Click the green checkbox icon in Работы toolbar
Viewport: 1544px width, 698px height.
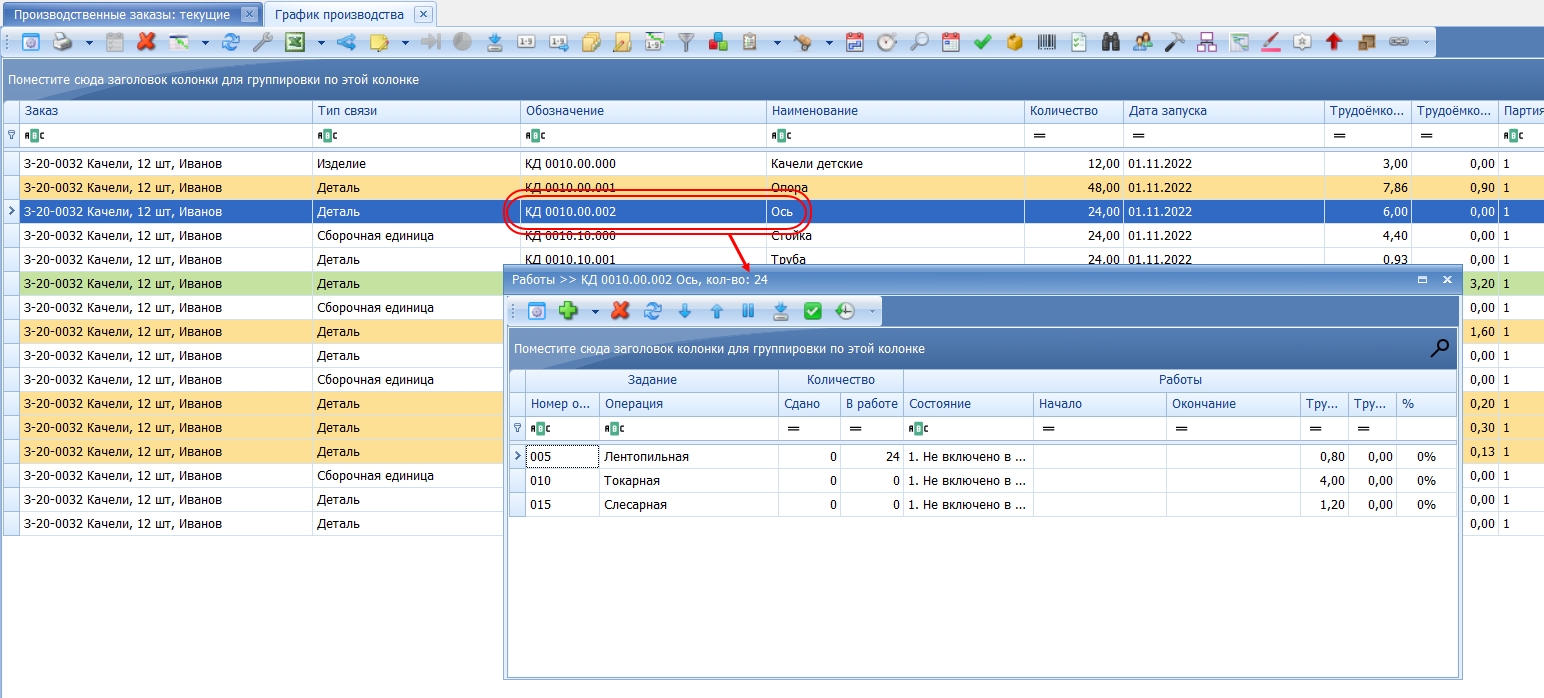click(x=813, y=311)
